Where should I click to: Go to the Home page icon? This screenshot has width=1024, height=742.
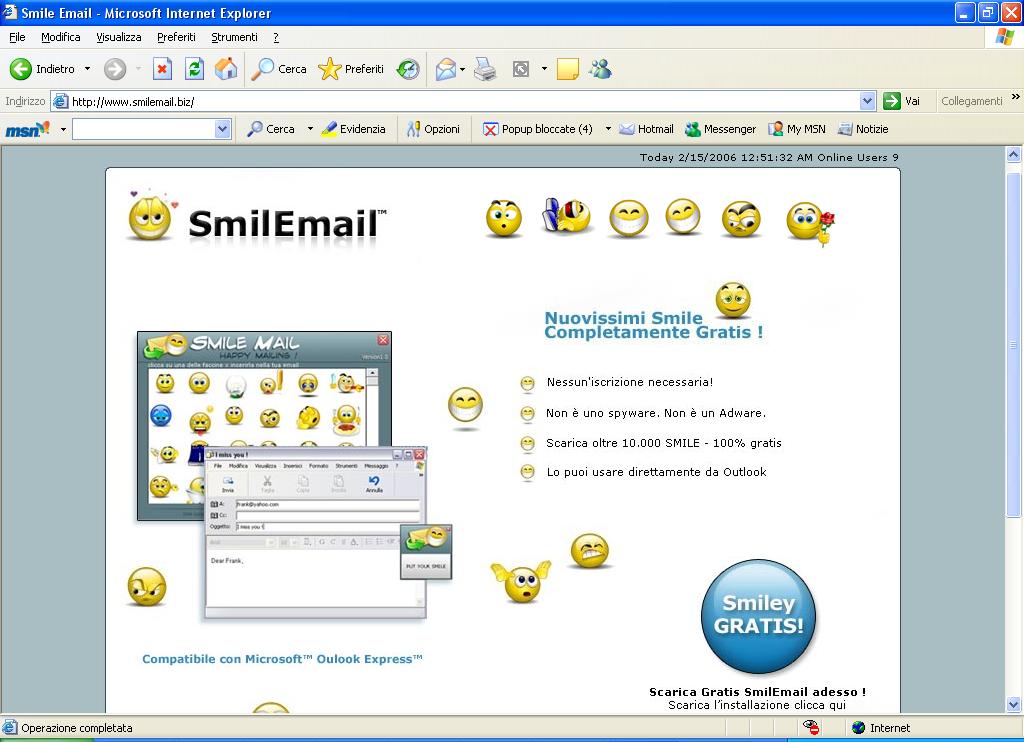[x=226, y=69]
